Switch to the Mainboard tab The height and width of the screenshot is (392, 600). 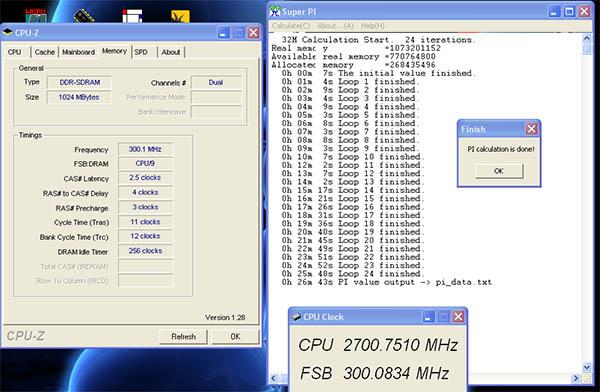78,52
